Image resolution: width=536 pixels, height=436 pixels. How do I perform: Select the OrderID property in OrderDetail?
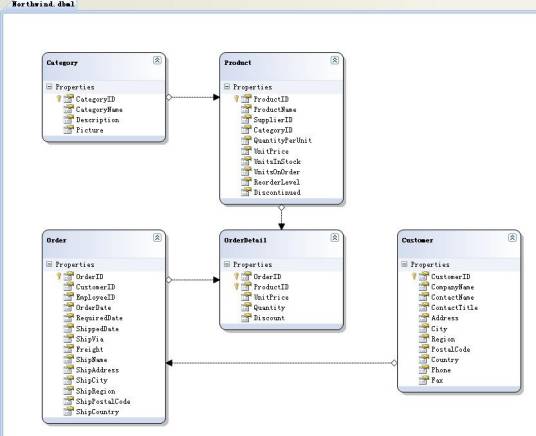267,277
